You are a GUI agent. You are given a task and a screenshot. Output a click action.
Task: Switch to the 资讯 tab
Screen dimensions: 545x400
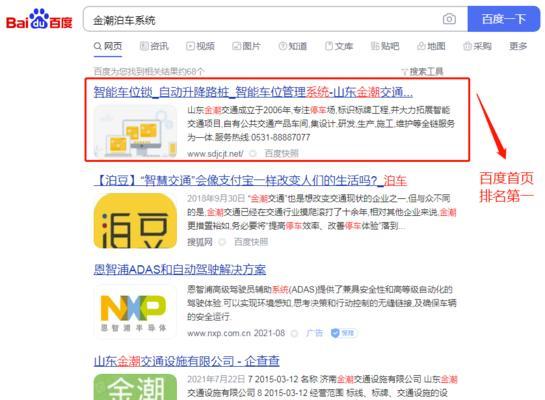point(154,46)
